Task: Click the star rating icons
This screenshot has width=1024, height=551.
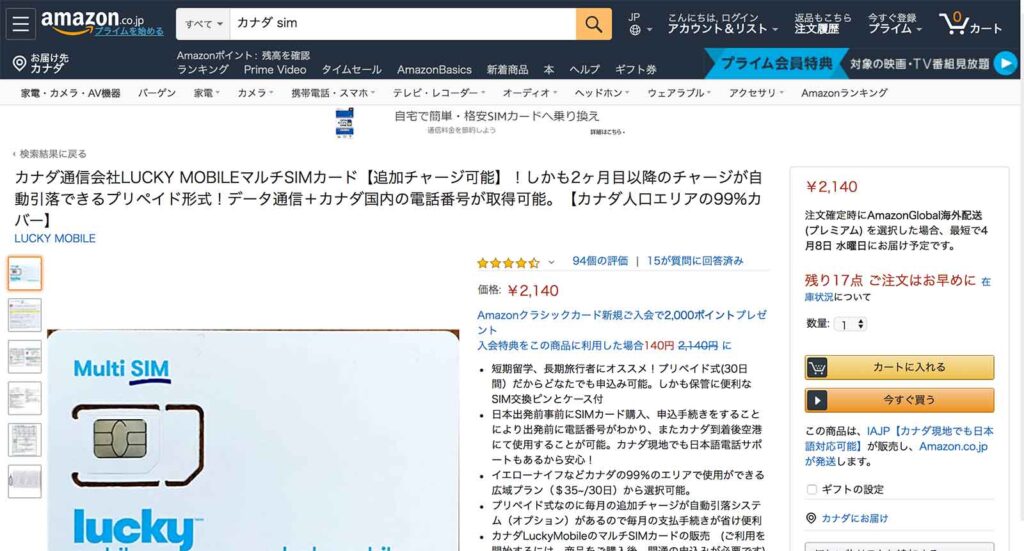Action: pos(509,262)
